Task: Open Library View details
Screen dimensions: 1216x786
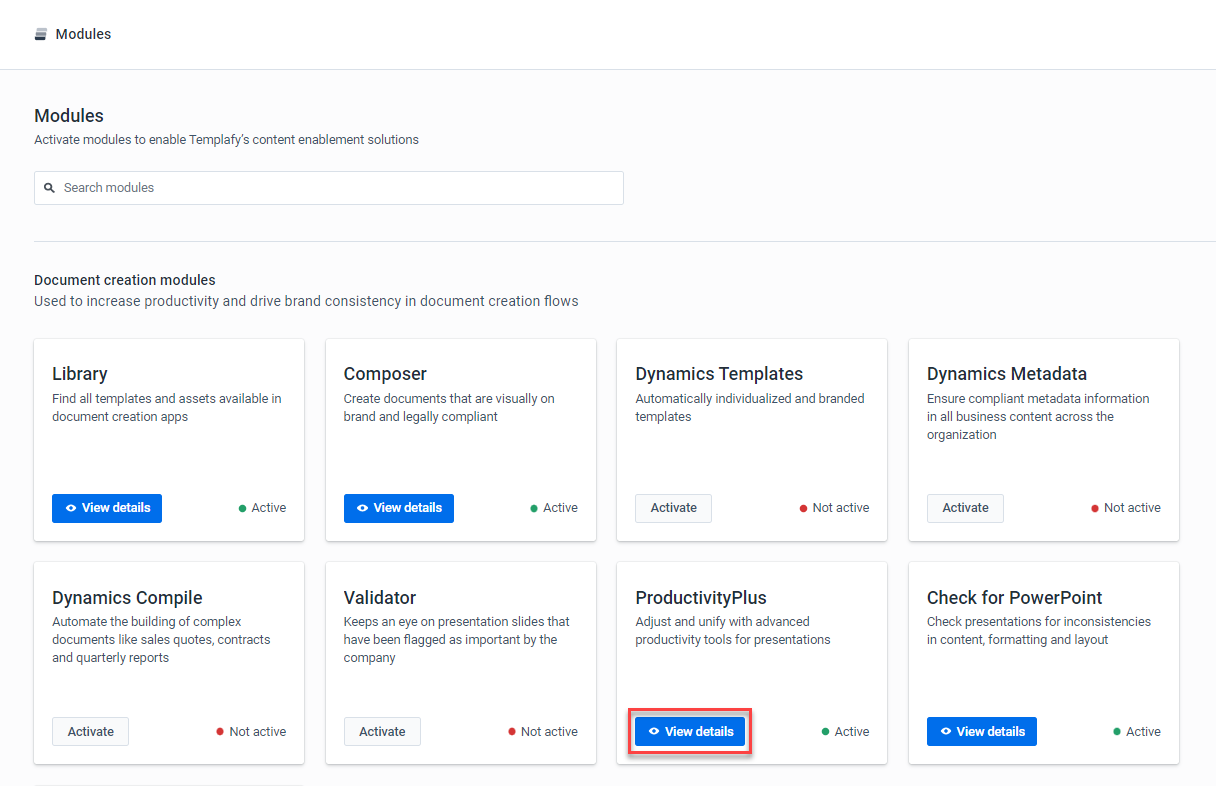Action: (x=107, y=508)
